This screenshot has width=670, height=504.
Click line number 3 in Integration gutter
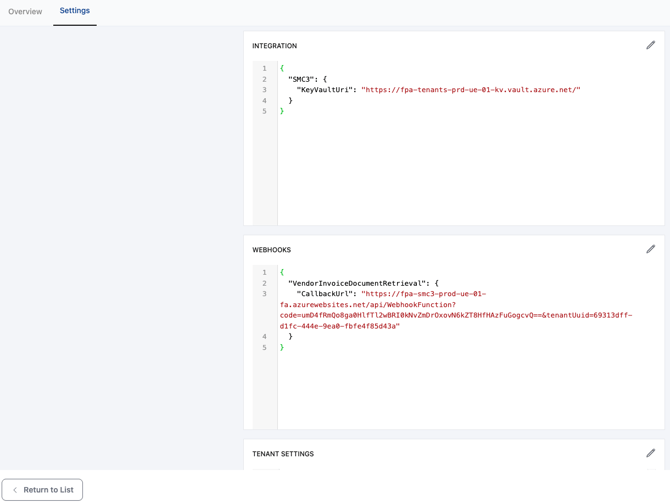[x=264, y=90]
